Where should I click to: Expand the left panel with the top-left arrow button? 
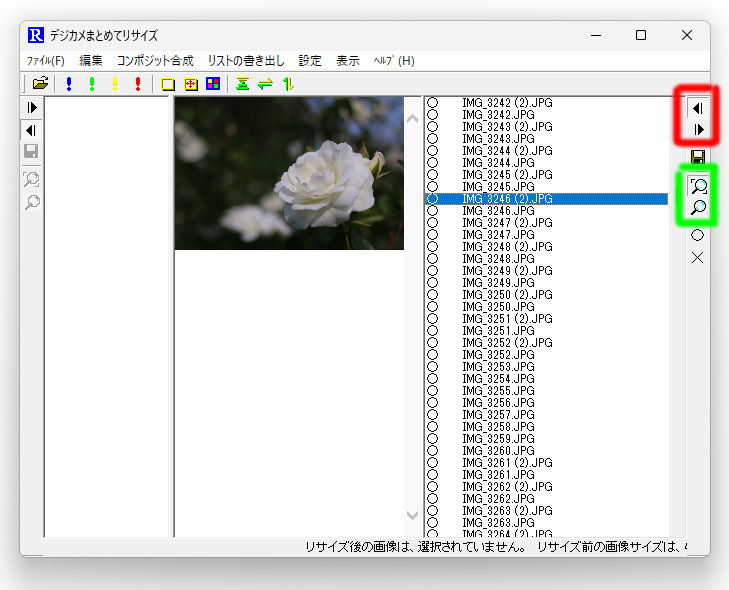click(x=32, y=108)
